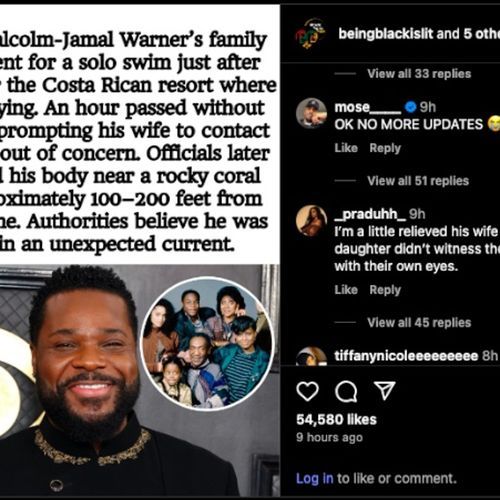Viewport: 500px width, 500px height.
Task: Click verified badge next to mose_____
Action: pos(411,107)
